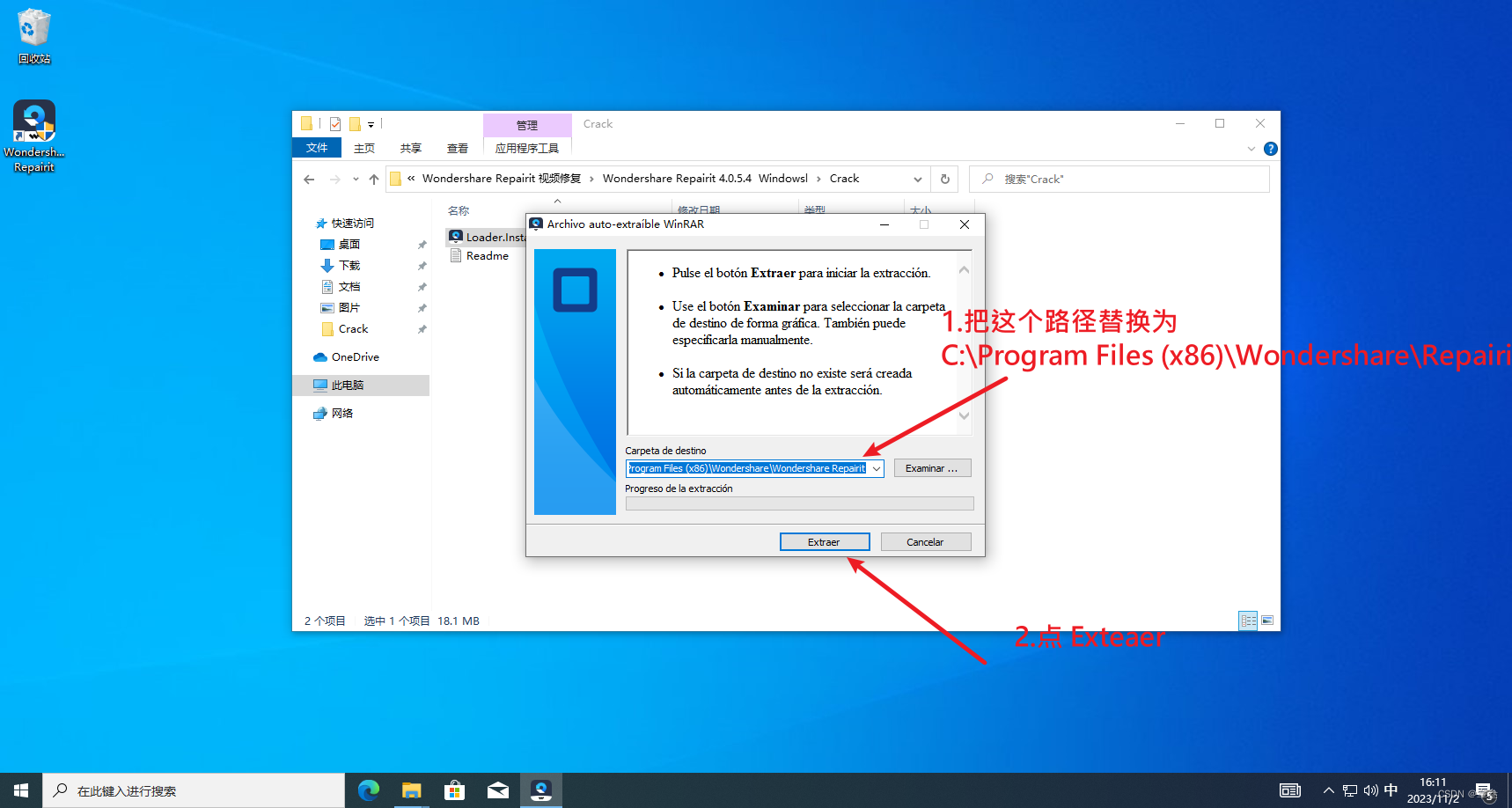The image size is (1512, 808).
Task: Click the search Crack box
Action: point(1119,179)
